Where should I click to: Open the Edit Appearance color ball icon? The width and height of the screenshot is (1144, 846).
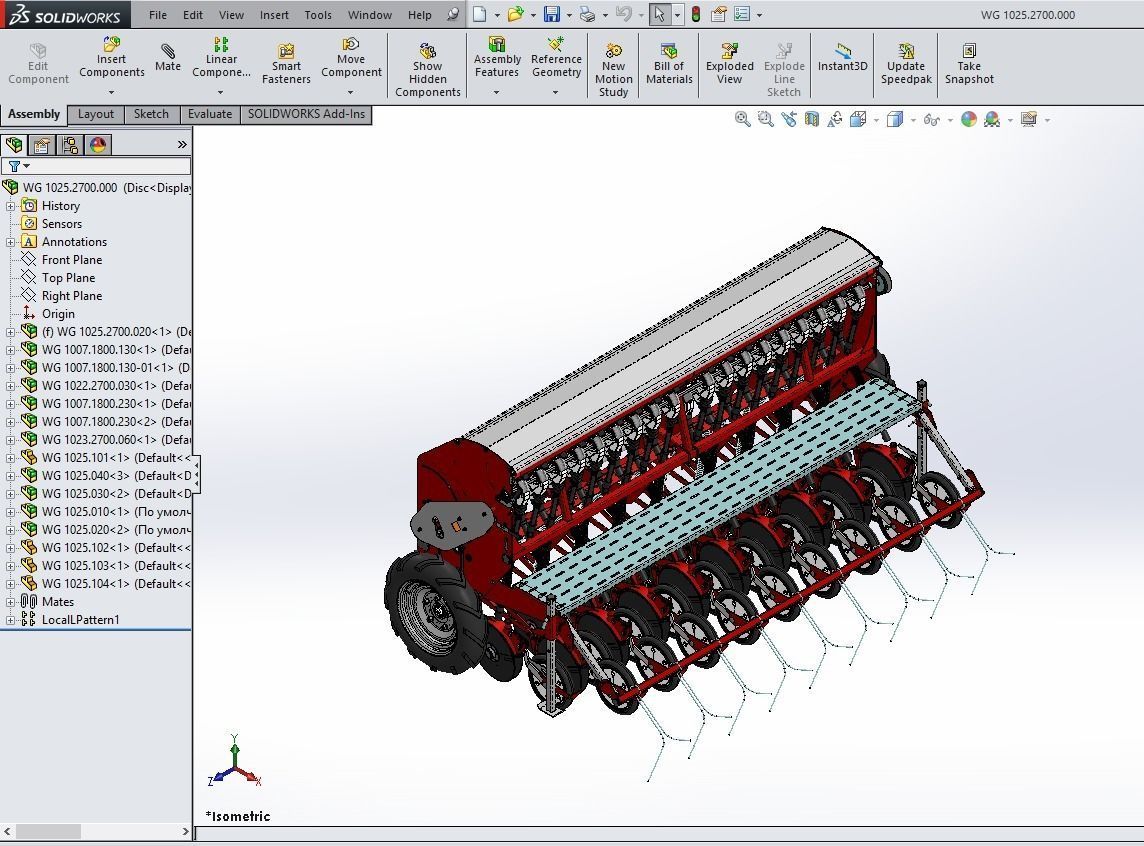[x=969, y=119]
